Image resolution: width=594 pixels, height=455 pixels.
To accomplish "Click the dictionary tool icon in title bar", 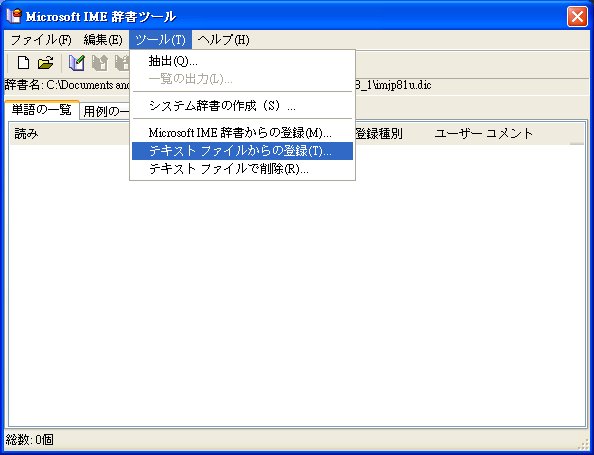I will pyautogui.click(x=14, y=16).
